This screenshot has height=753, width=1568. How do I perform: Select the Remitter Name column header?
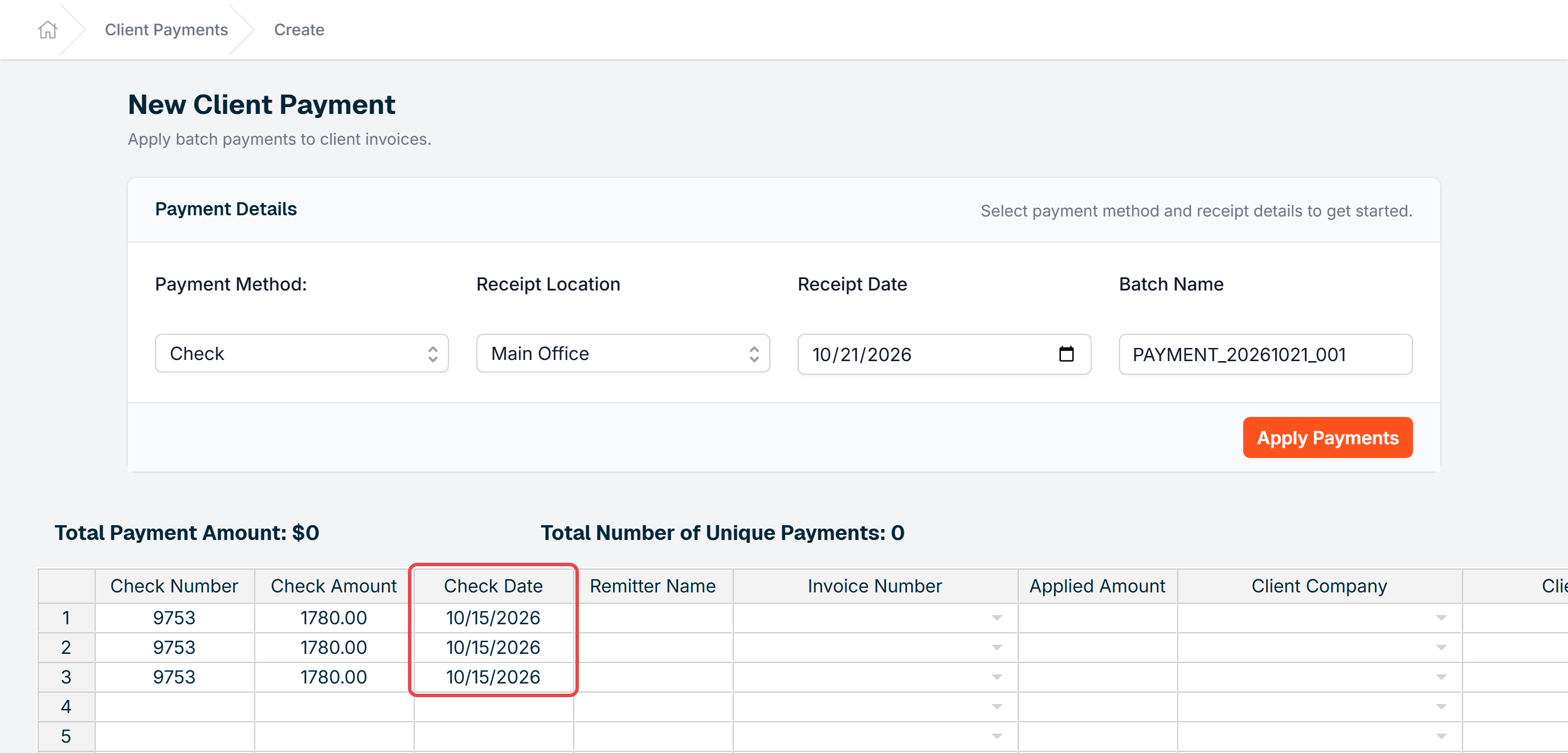(653, 586)
